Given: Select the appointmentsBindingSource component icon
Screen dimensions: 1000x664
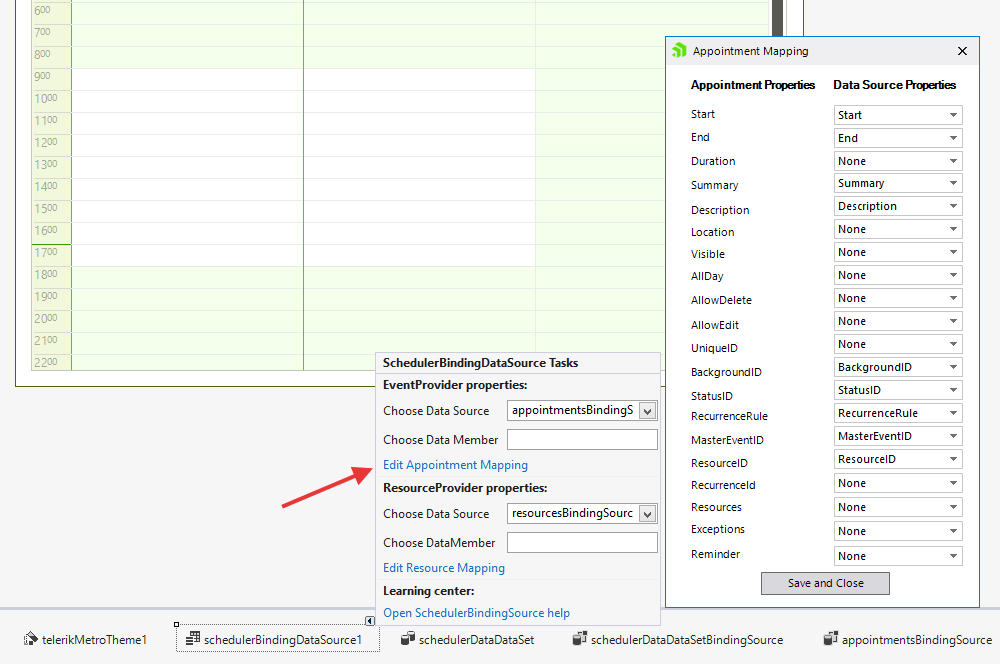Looking at the screenshot, I should coord(906,639).
